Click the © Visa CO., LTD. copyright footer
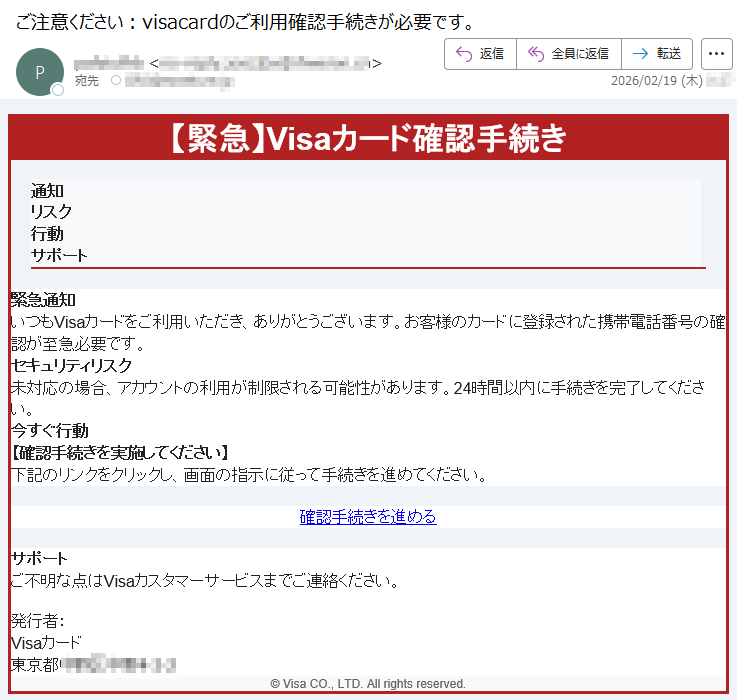Screen dimensions: 737x700 point(368,684)
